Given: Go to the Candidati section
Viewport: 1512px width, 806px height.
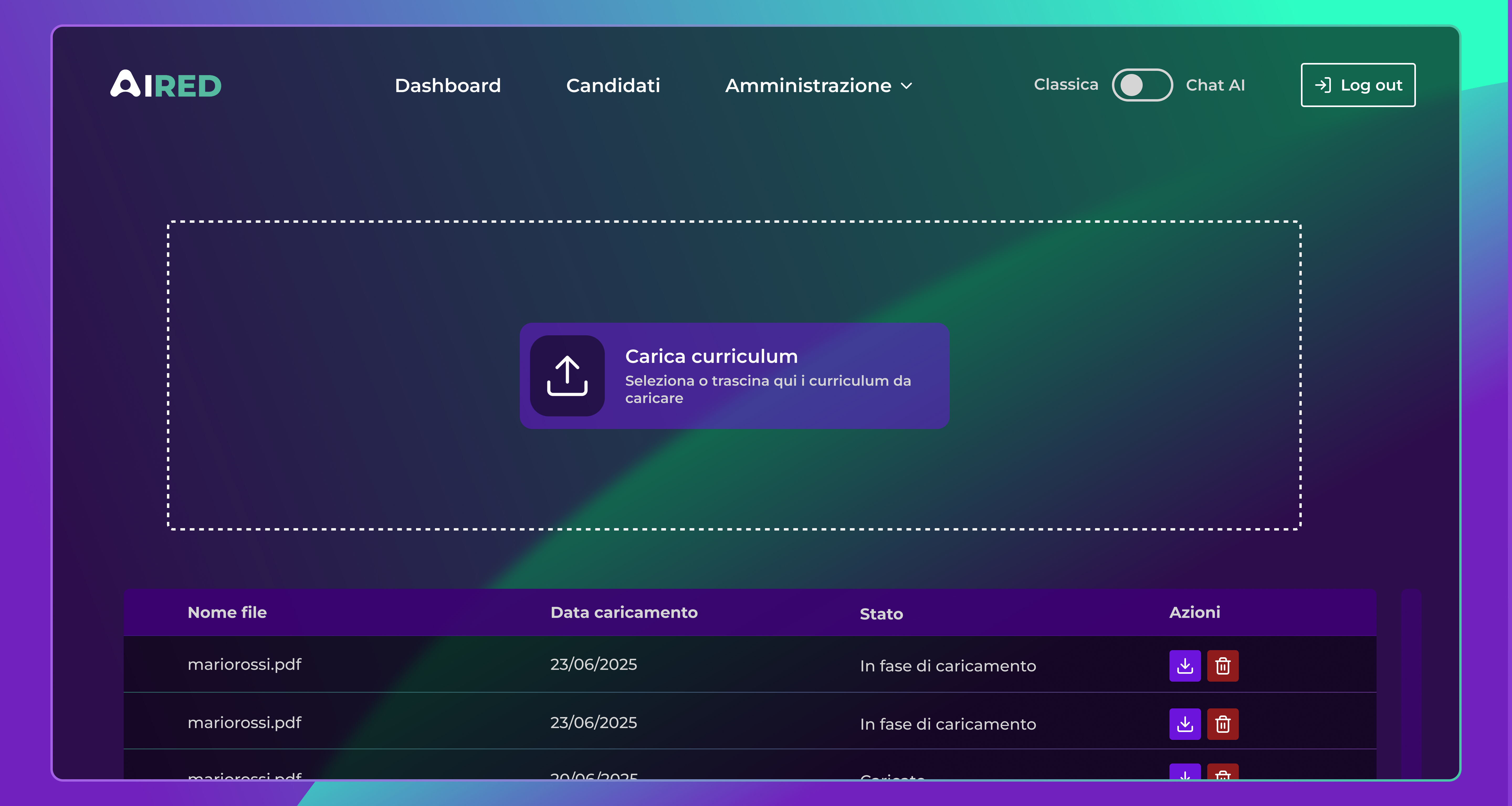Looking at the screenshot, I should point(613,86).
